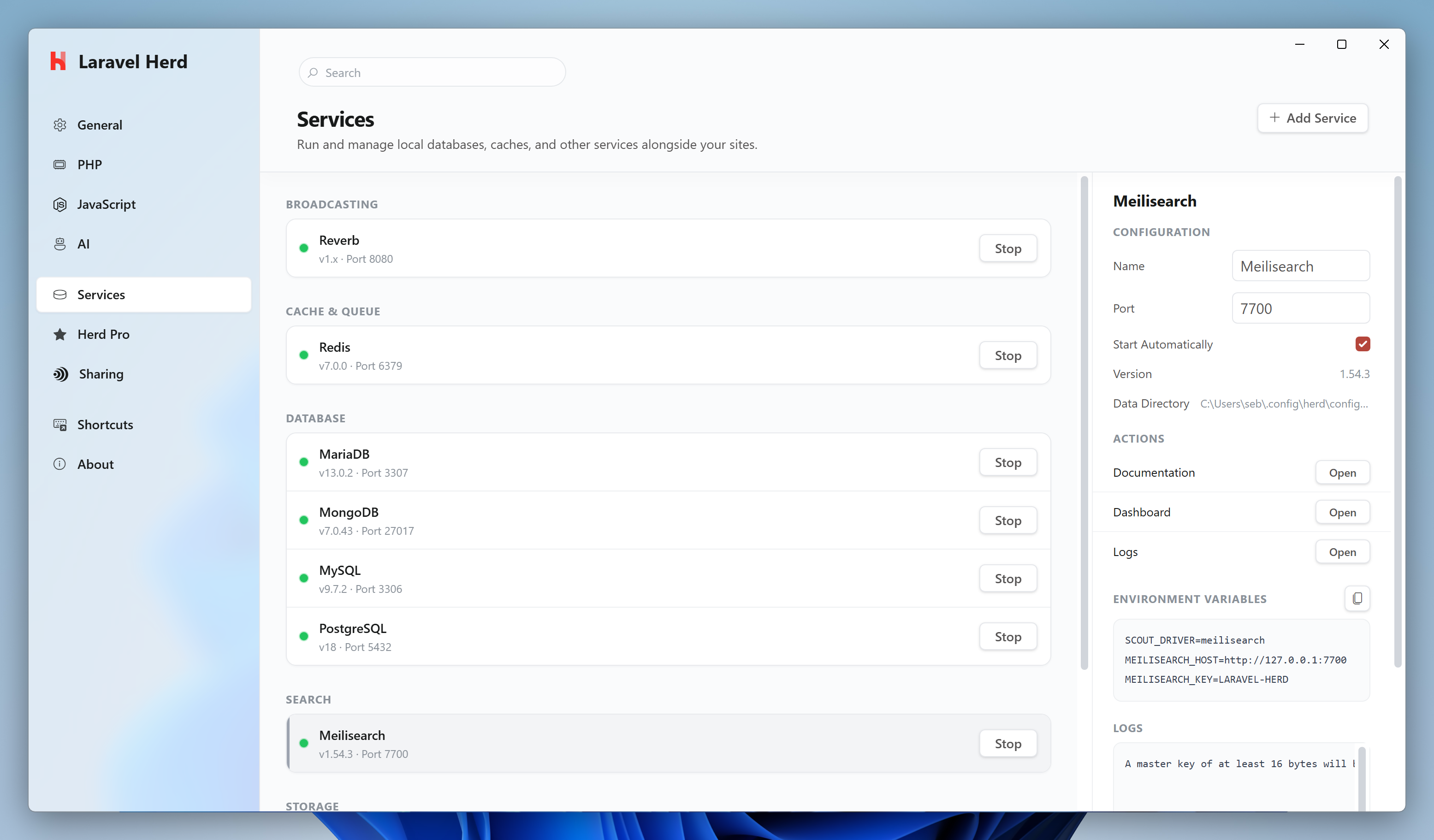Viewport: 1434px width, 840px height.
Task: Open the Meilisearch Logs
Action: [x=1342, y=552]
